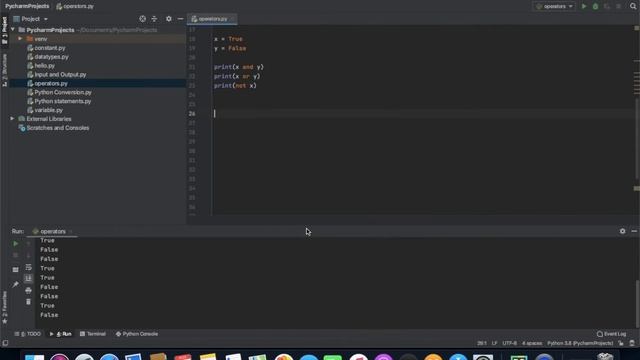Click the code line y = False
640x360 pixels.
pos(230,49)
